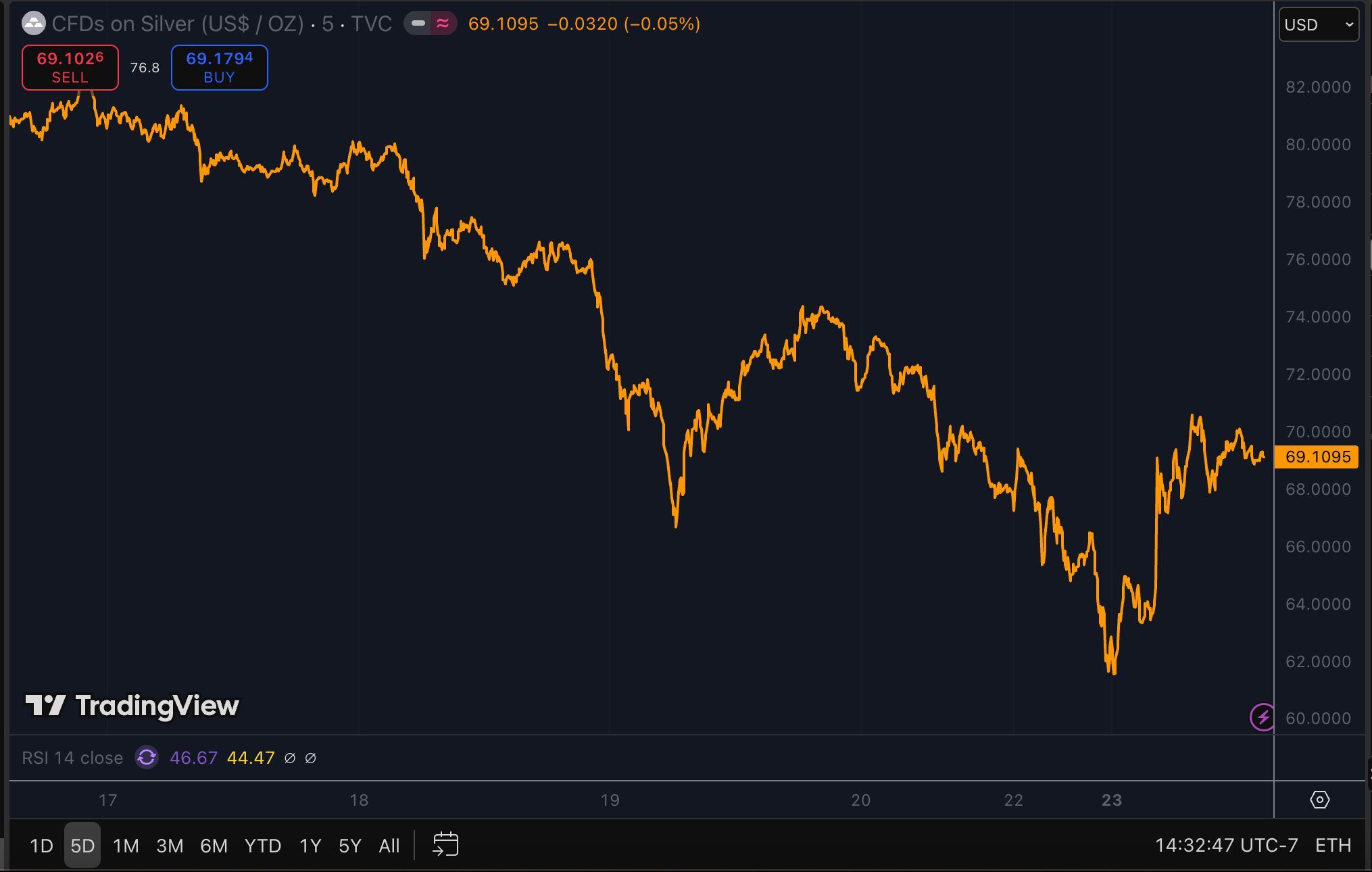Switch to the 1D time range
The height and width of the screenshot is (872, 1372).
tap(41, 845)
